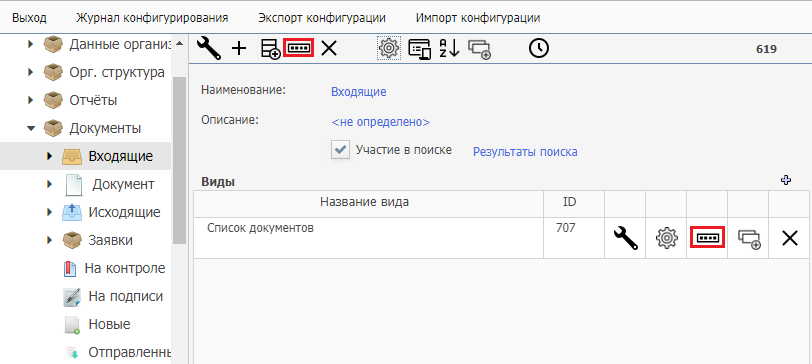Click the Список документов cell

click(369, 238)
